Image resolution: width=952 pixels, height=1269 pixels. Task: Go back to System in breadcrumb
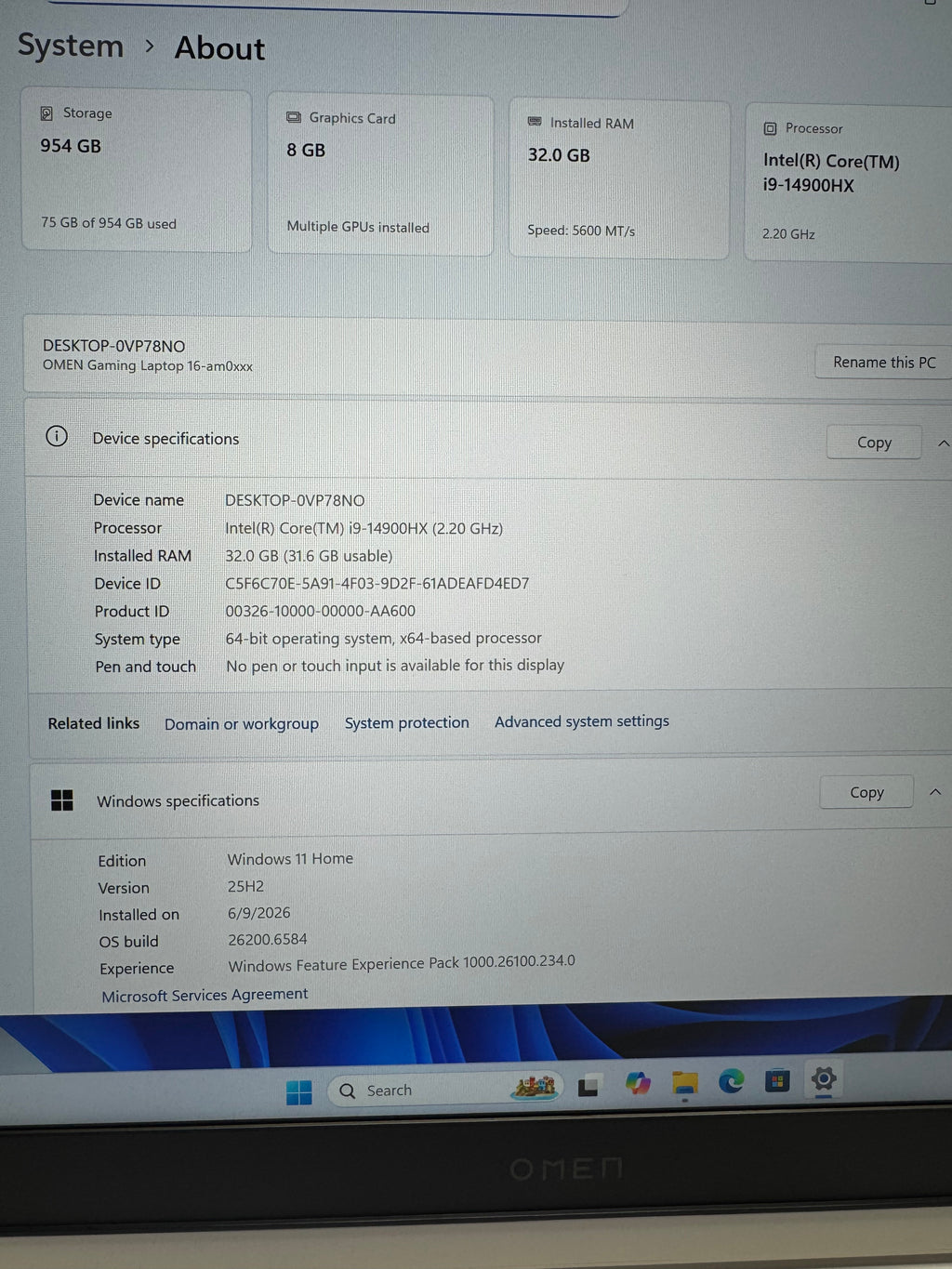click(x=71, y=46)
